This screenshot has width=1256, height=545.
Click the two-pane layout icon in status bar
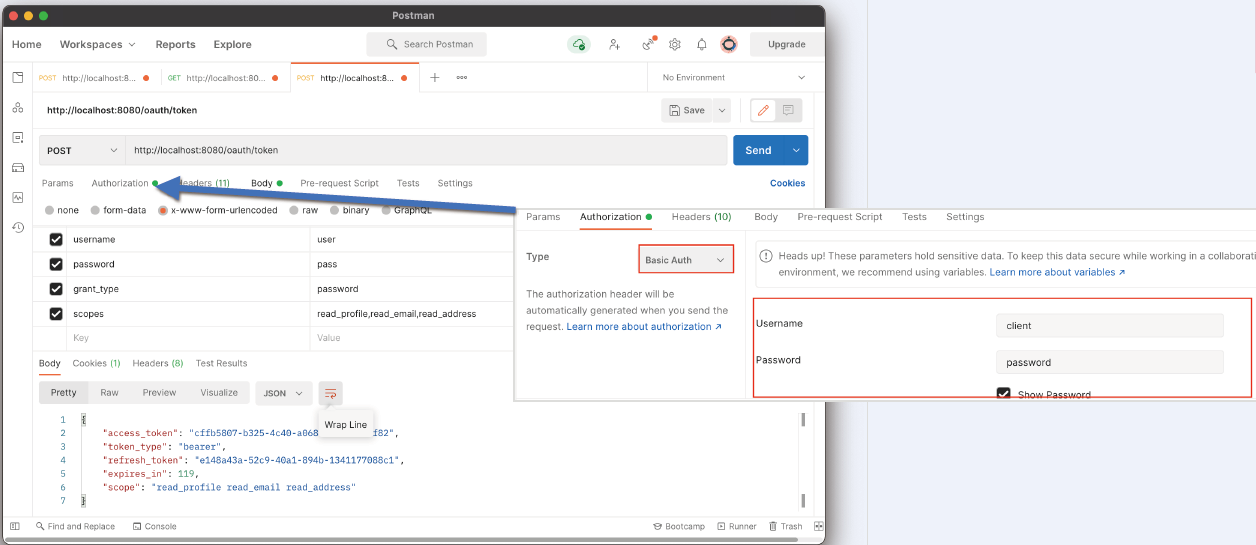click(x=818, y=526)
